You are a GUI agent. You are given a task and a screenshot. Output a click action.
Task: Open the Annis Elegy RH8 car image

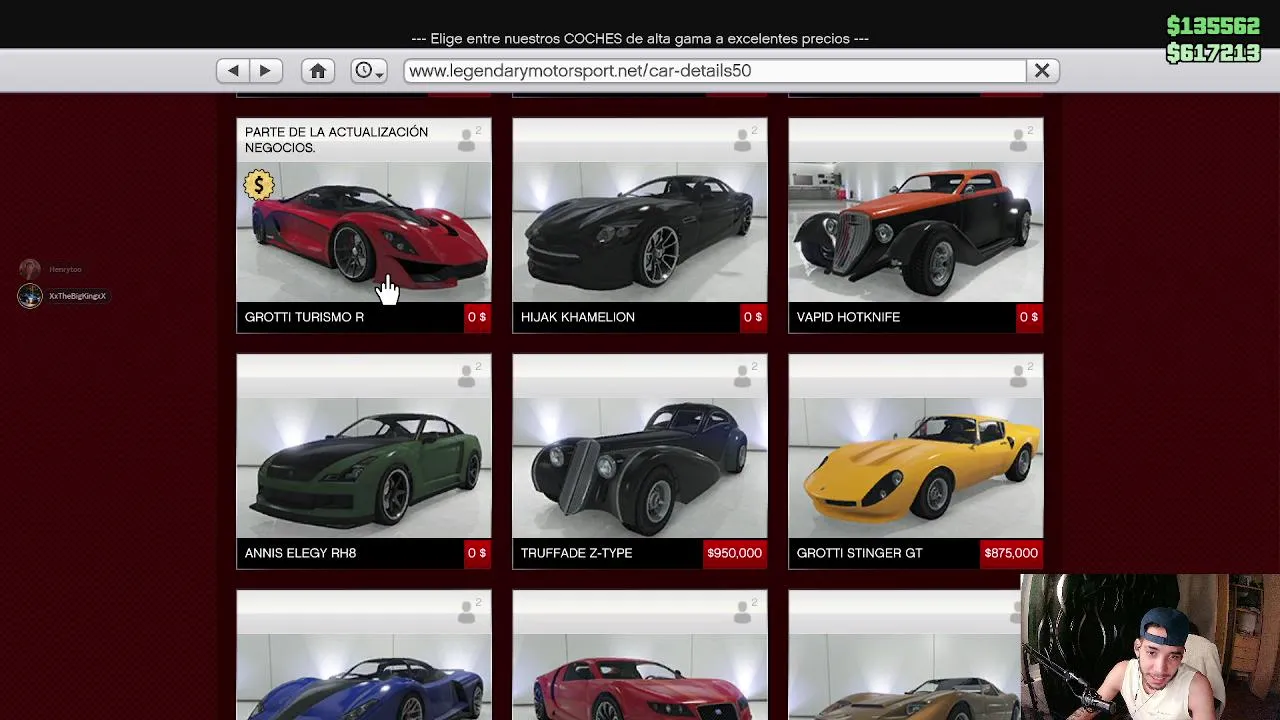pyautogui.click(x=364, y=468)
